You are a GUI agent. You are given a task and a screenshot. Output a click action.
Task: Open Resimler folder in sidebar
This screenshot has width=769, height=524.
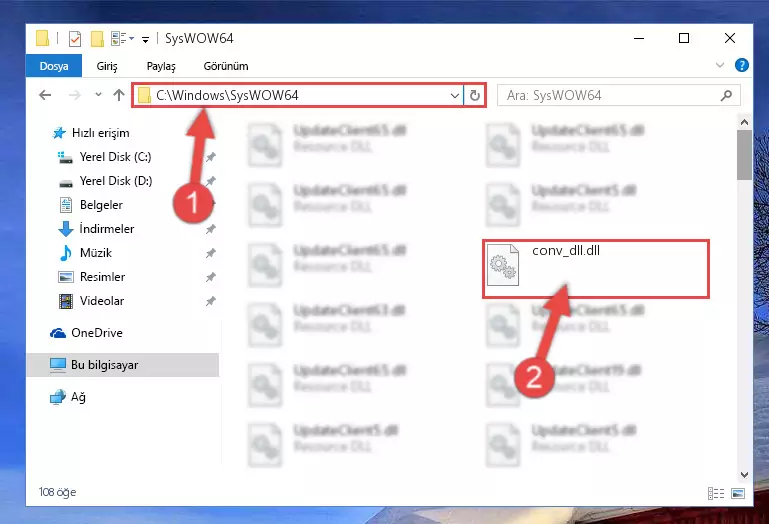coord(102,277)
